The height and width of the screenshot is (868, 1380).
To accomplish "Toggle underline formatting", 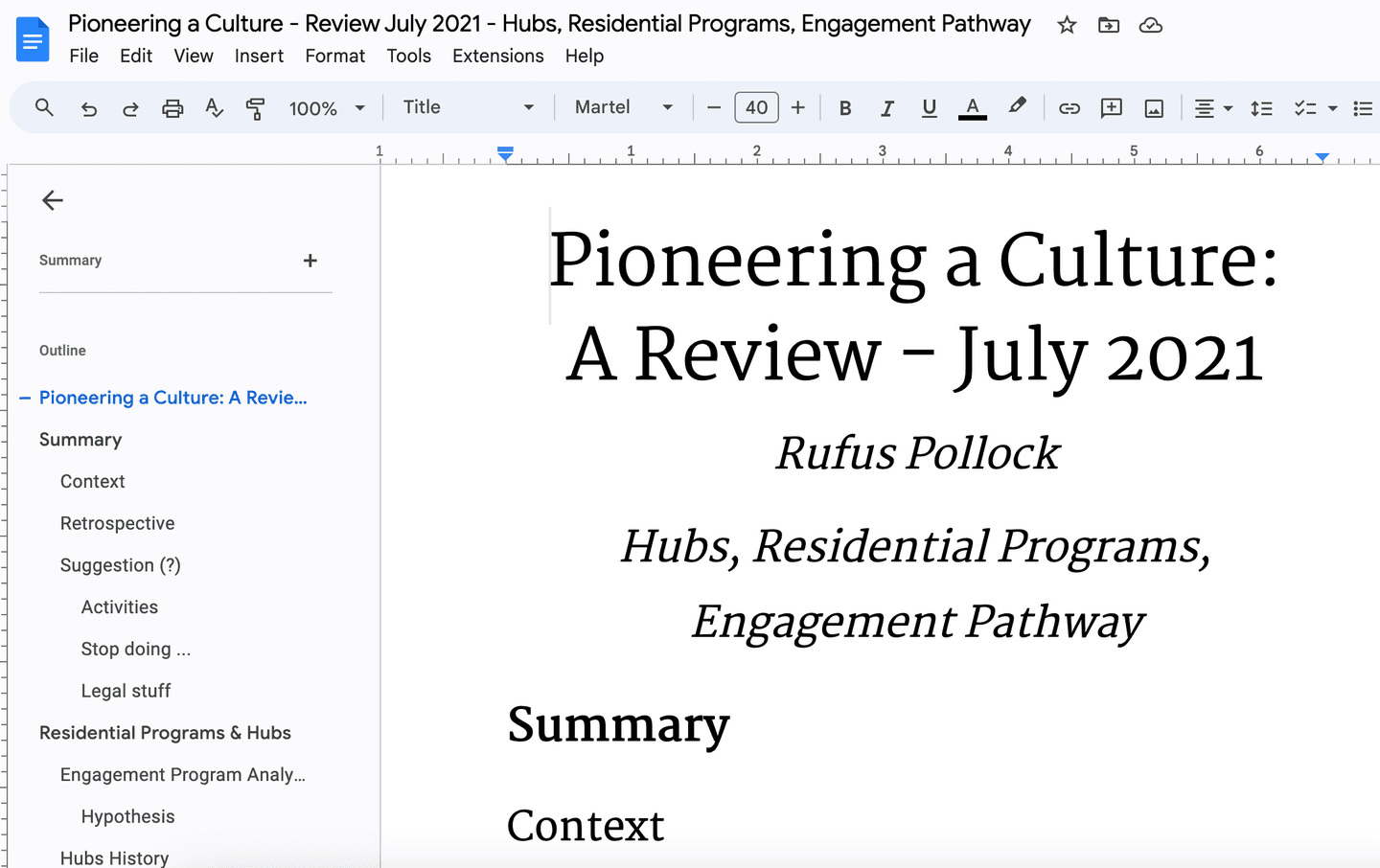I will [x=929, y=107].
